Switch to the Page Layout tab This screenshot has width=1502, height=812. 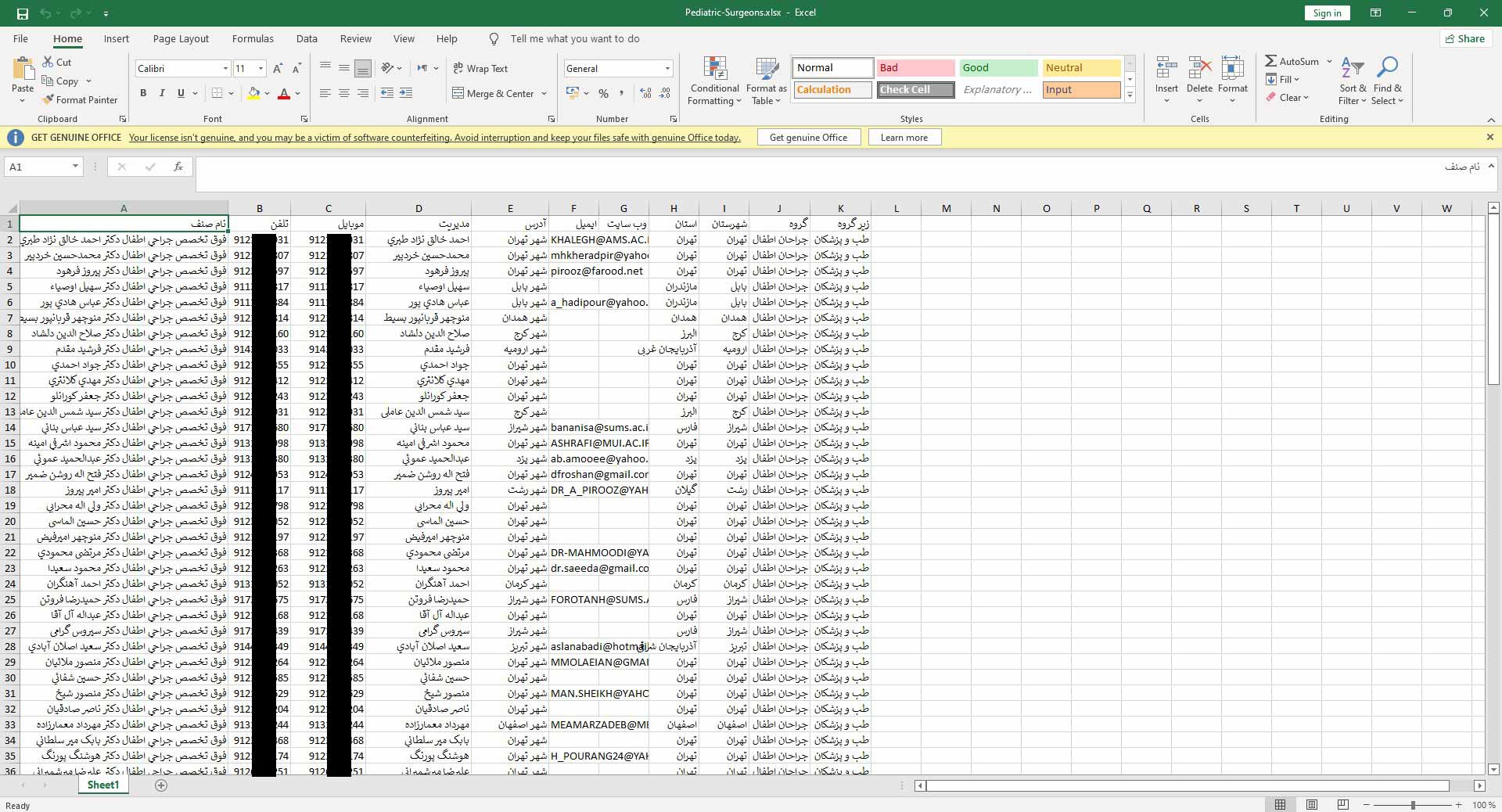point(181,39)
